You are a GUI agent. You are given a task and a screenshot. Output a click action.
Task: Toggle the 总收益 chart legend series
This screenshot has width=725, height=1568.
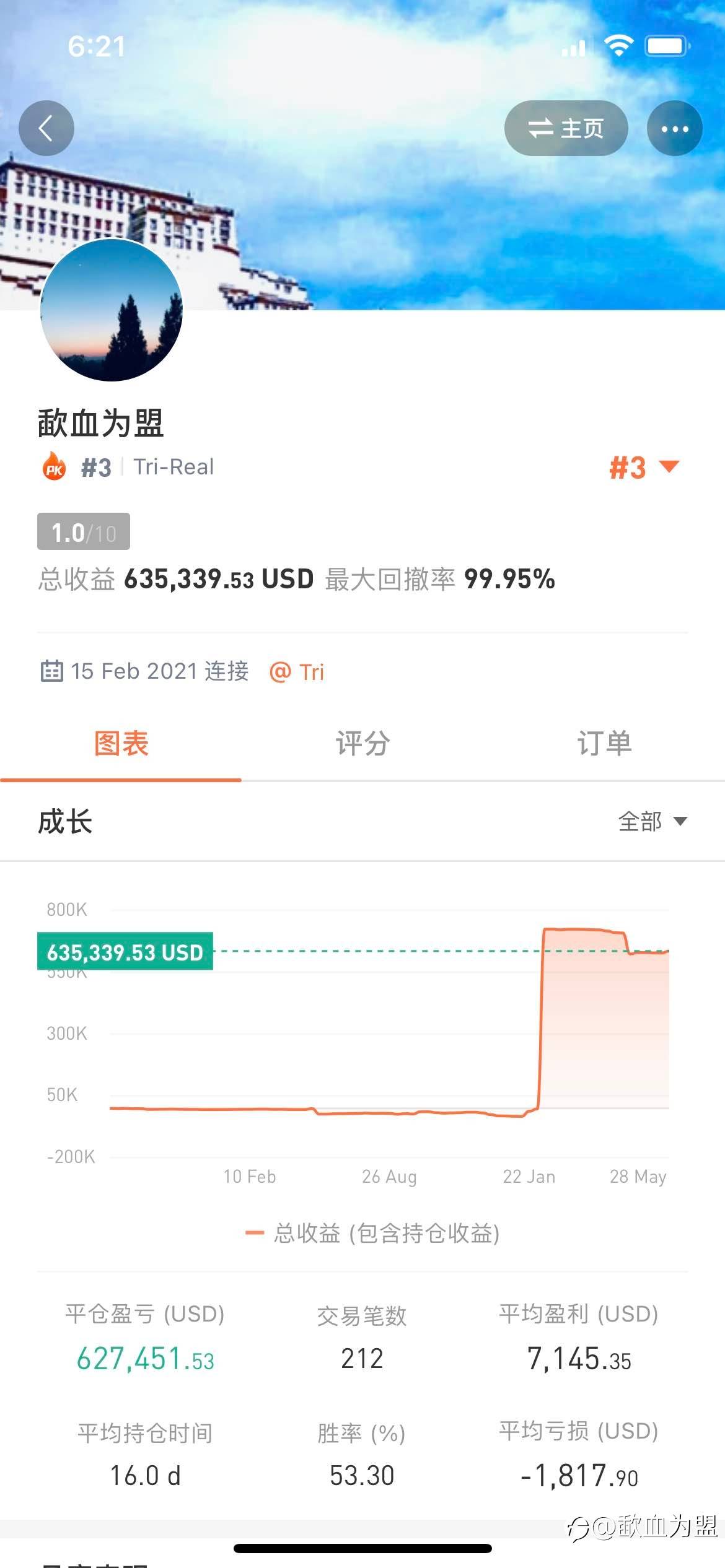click(372, 1233)
